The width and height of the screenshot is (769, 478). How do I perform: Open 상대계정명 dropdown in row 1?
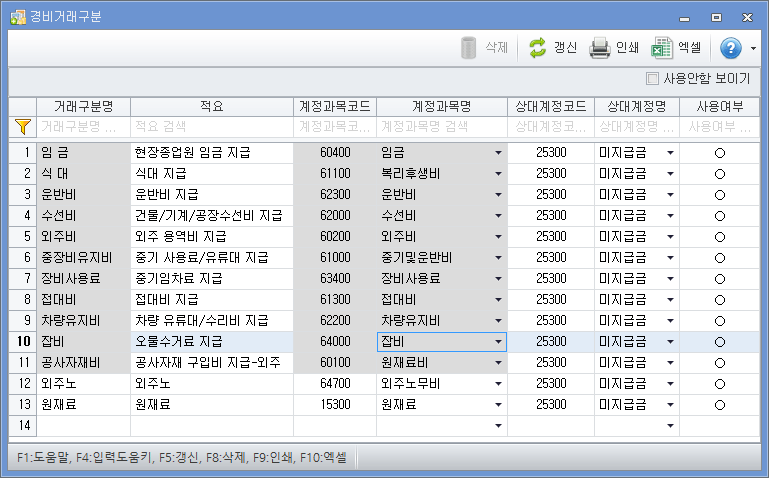670,153
